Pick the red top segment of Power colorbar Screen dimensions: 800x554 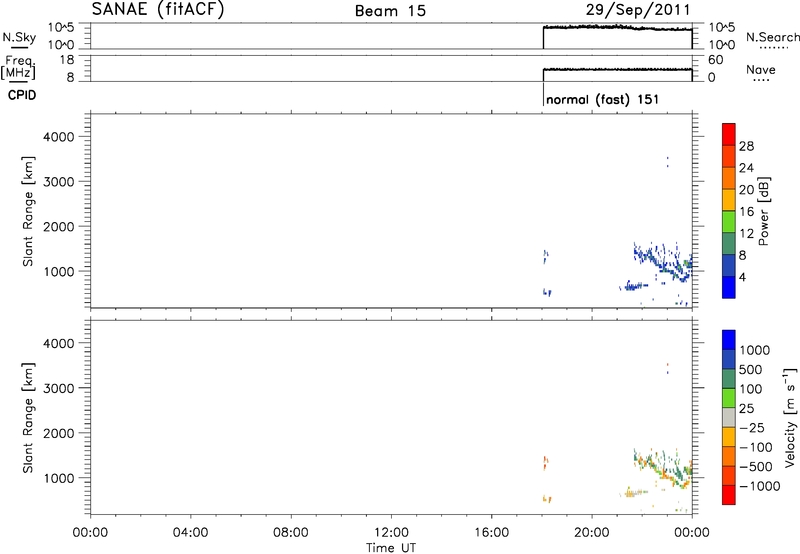coord(729,134)
